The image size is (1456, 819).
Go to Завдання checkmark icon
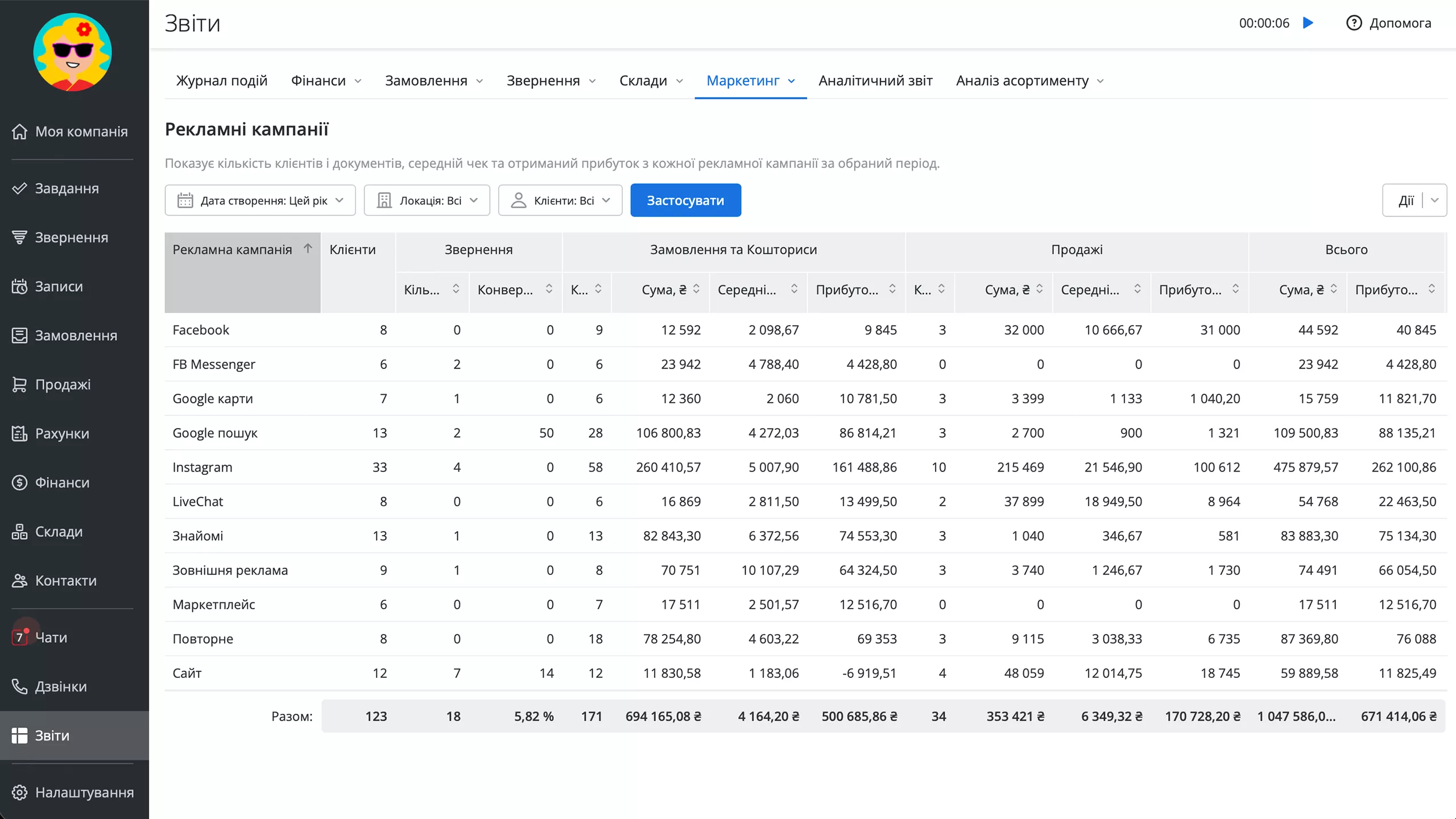pos(19,188)
